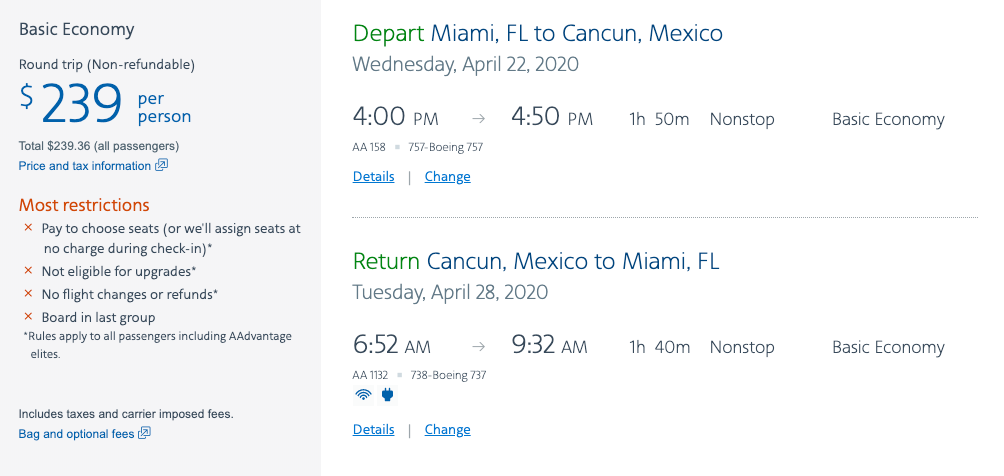Open the Price and tax information link

click(x=85, y=166)
